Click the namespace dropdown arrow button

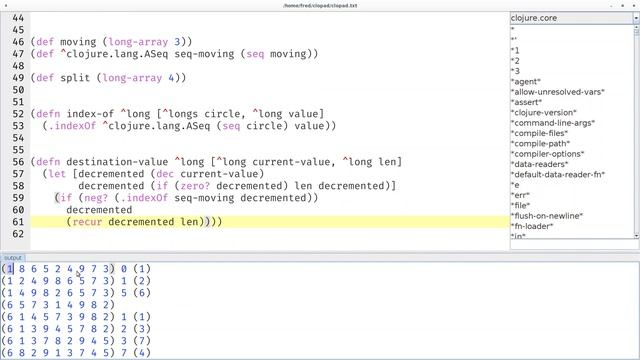pos(636,18)
